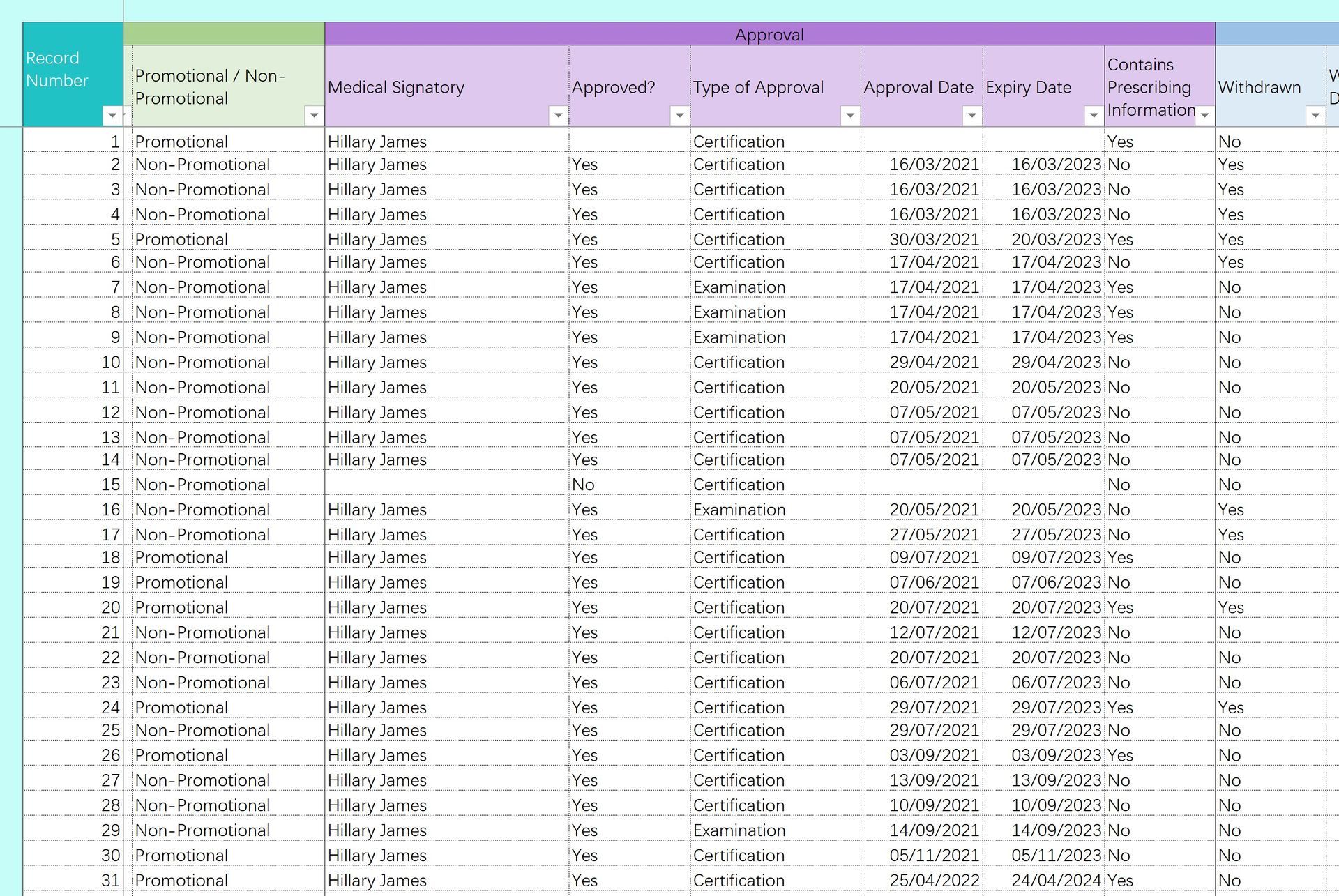This screenshot has width=1339, height=896.
Task: Select approval date 29/04/2021 cell
Action: click(921, 361)
